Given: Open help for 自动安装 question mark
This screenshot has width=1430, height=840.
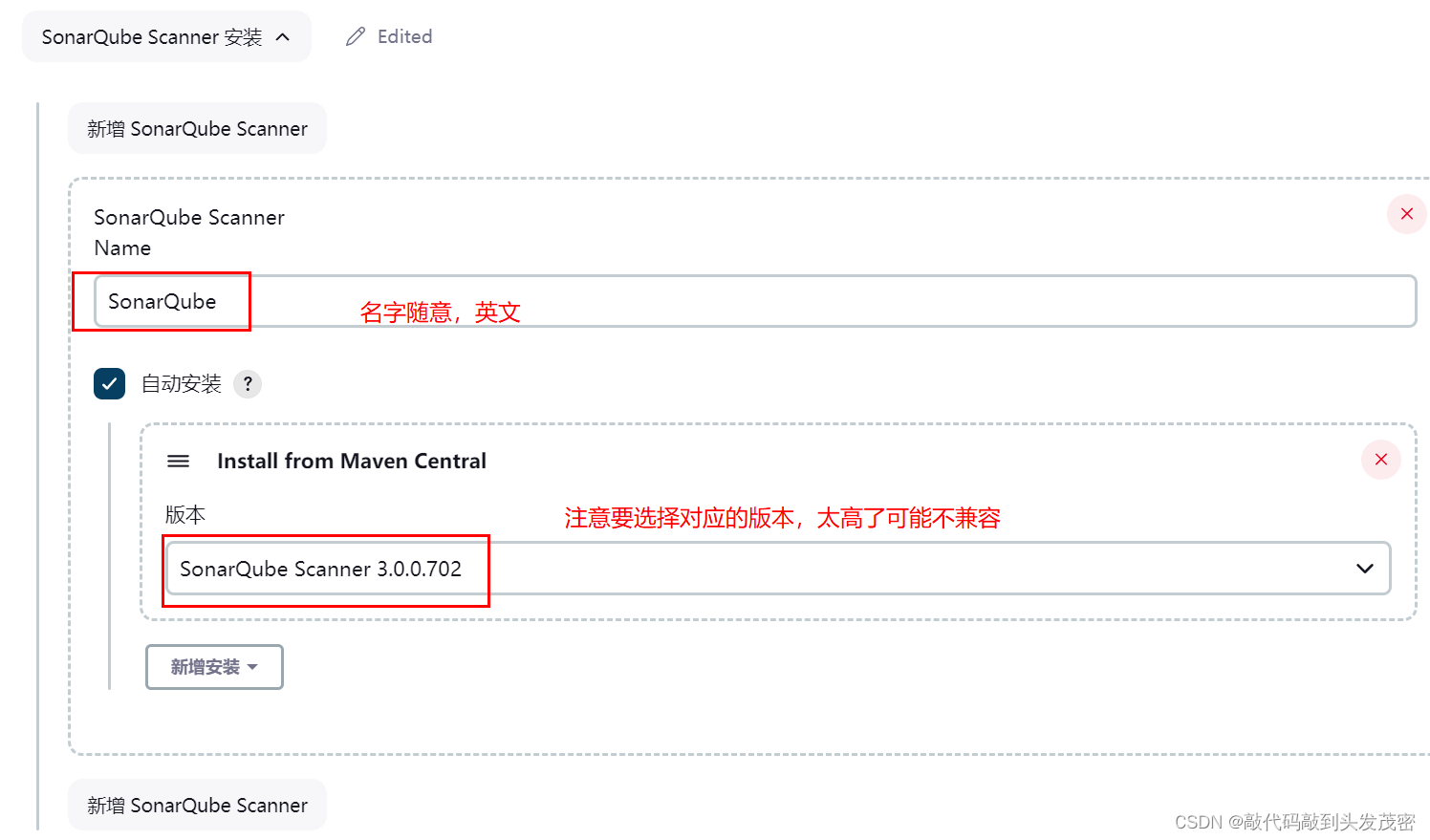Looking at the screenshot, I should coord(248,384).
